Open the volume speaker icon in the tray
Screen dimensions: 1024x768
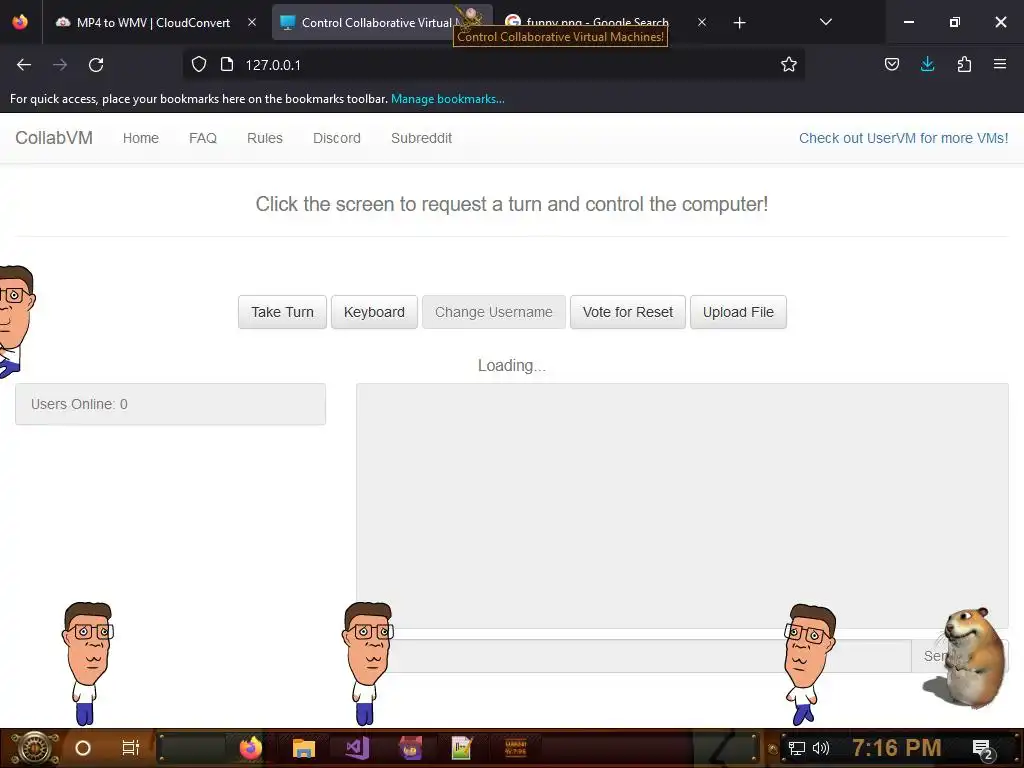coord(820,748)
